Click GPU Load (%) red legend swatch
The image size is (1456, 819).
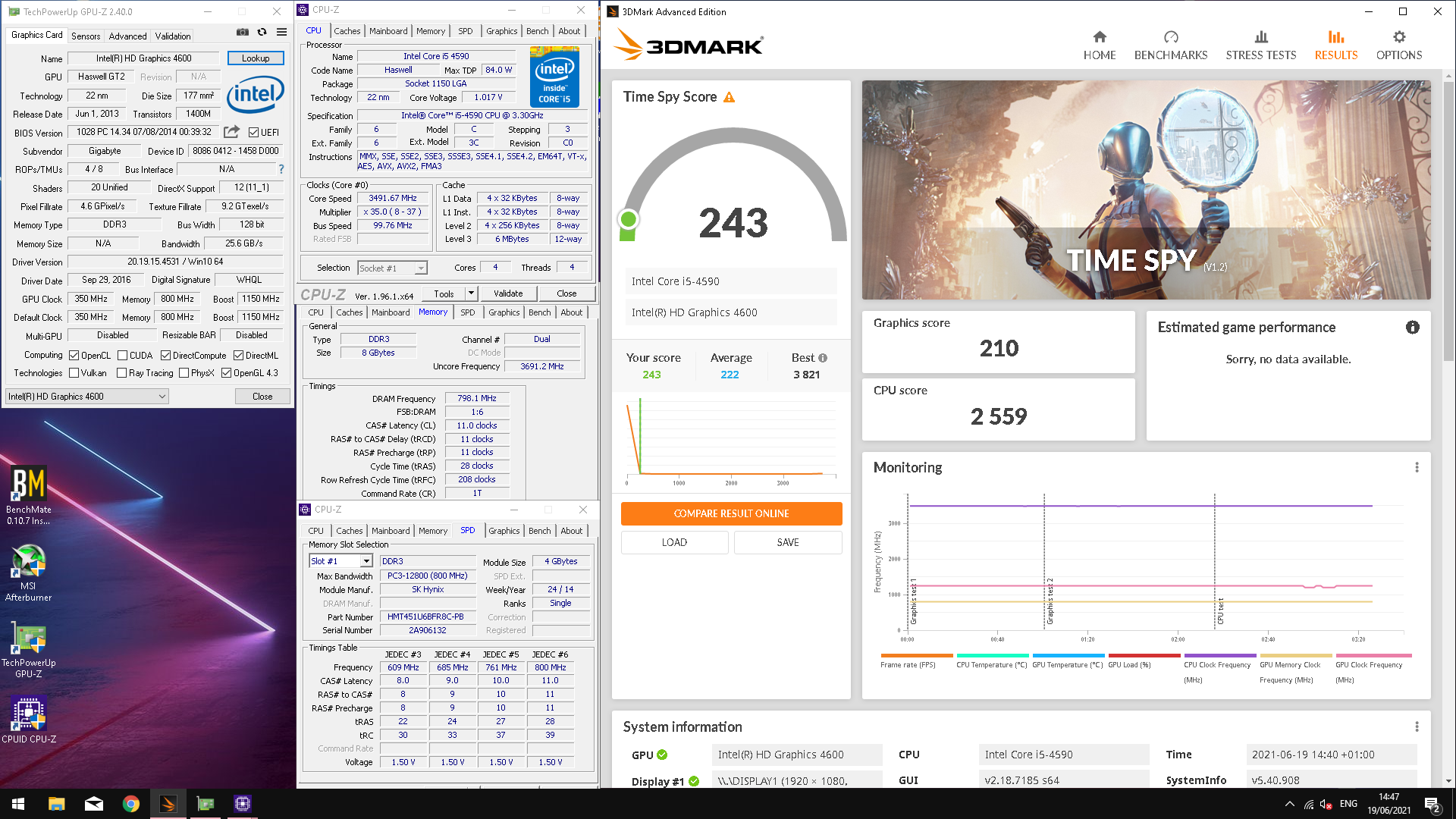point(1144,655)
